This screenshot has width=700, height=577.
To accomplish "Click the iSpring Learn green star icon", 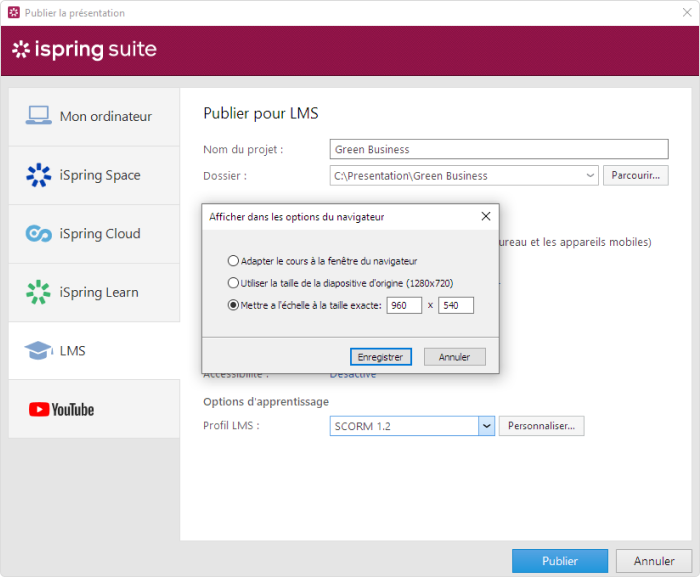I will [x=38, y=292].
